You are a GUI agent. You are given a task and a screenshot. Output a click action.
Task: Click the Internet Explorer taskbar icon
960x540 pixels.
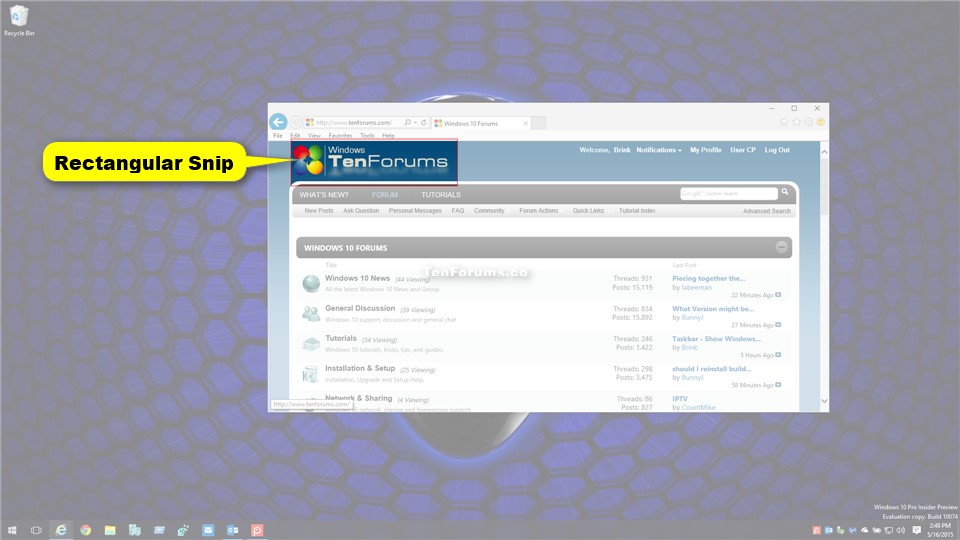click(x=61, y=530)
